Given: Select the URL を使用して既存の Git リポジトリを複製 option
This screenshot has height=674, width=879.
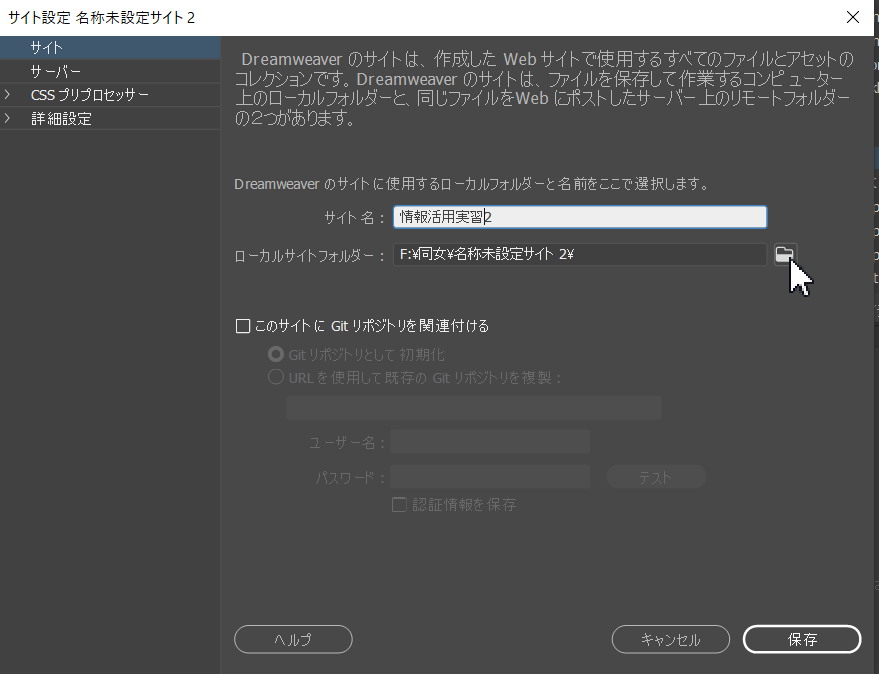Looking at the screenshot, I should click(x=275, y=376).
